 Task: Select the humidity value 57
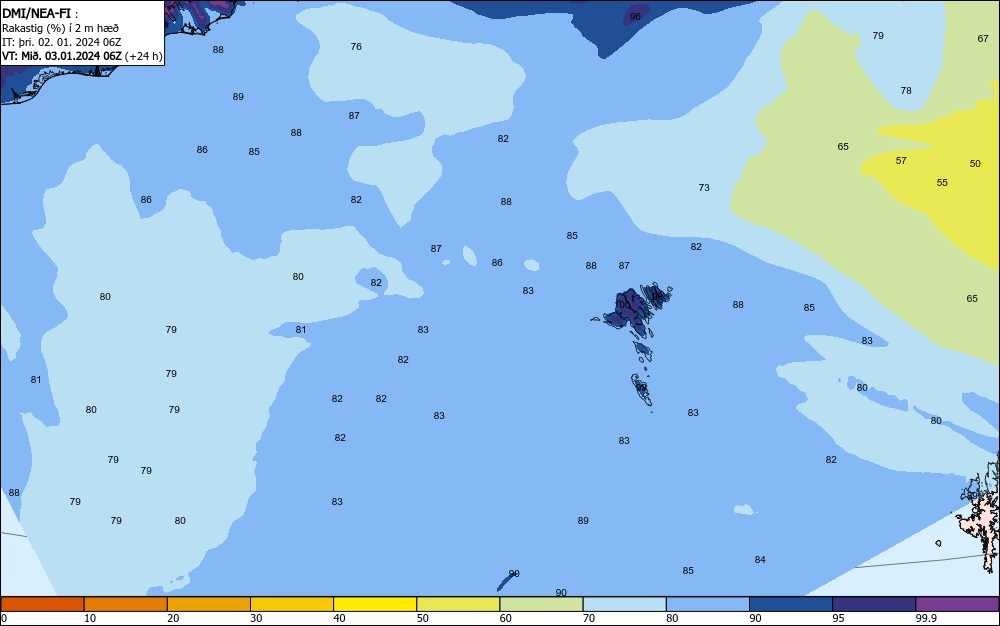pos(901,161)
